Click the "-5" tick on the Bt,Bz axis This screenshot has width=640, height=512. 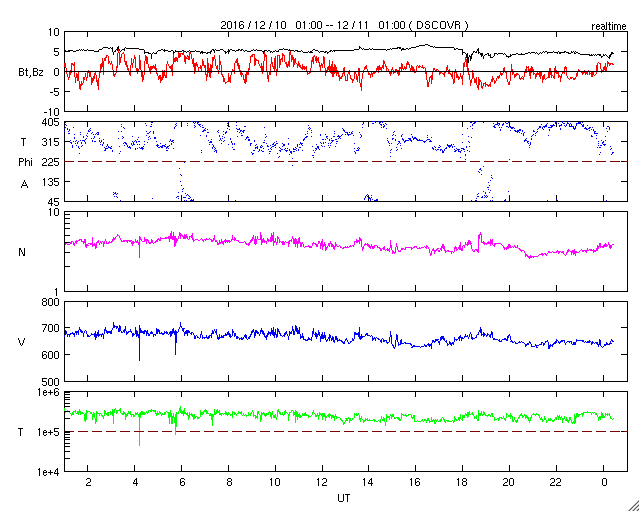pyautogui.click(x=55, y=92)
